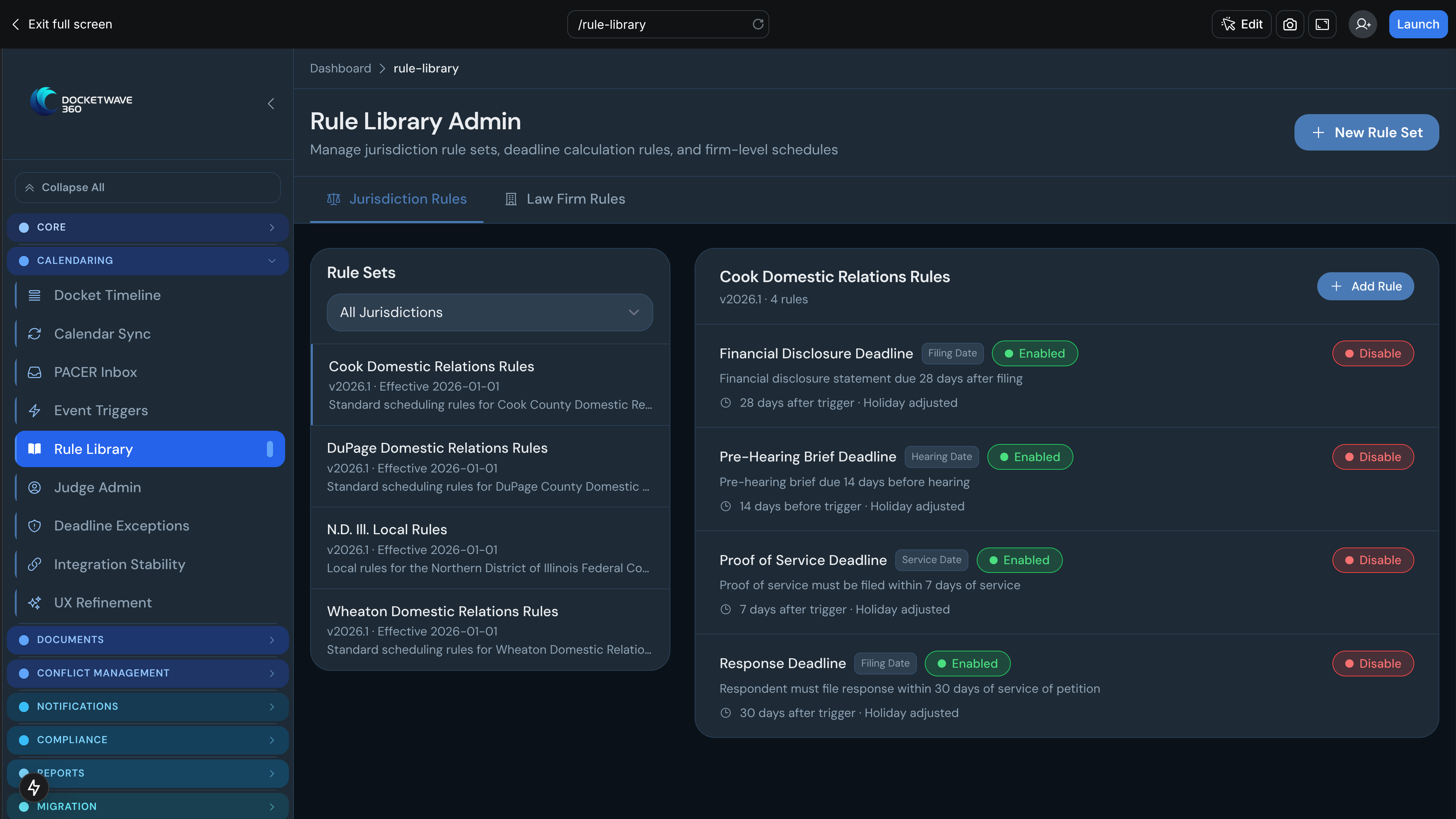Viewport: 1456px width, 819px height.
Task: Open Docket Timeline in sidebar
Action: [150, 295]
